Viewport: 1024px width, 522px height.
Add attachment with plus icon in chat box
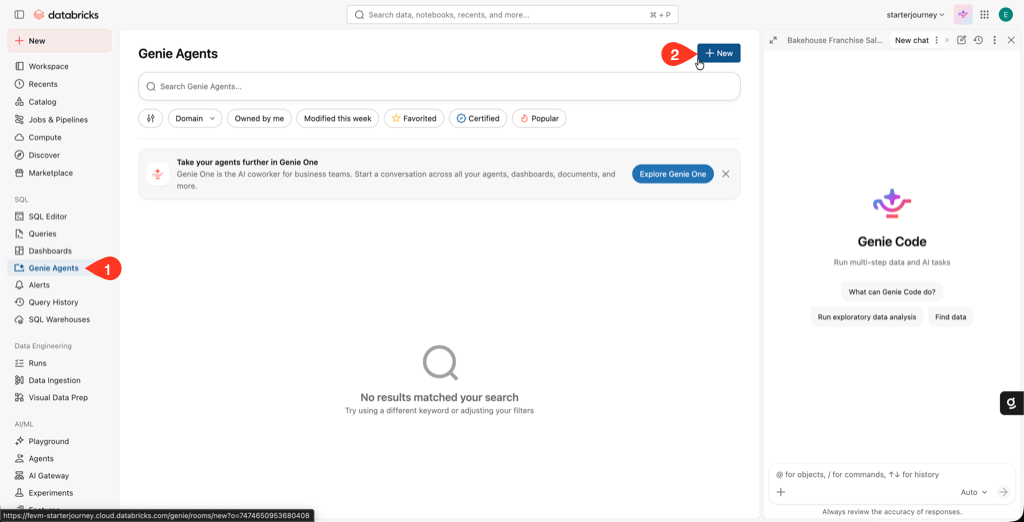click(780, 492)
